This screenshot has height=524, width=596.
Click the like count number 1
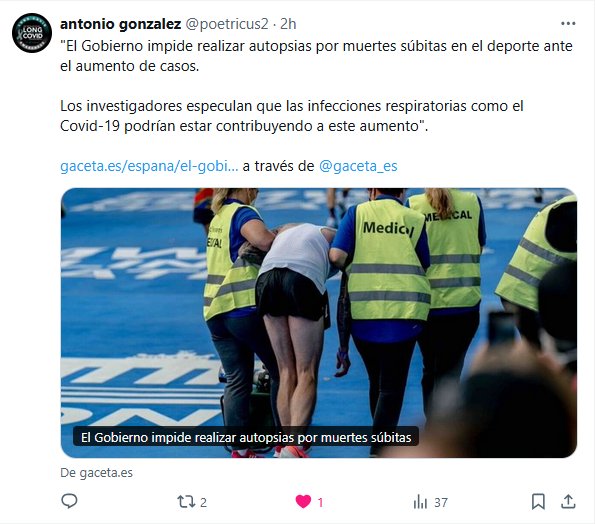[x=320, y=502]
